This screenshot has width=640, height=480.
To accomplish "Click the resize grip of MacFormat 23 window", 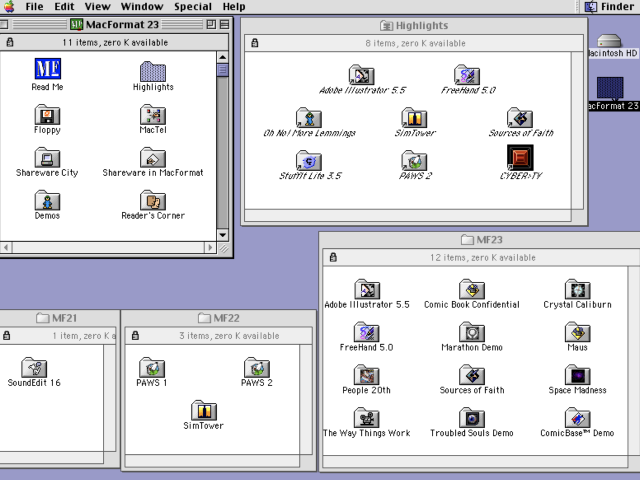I will click(x=223, y=248).
